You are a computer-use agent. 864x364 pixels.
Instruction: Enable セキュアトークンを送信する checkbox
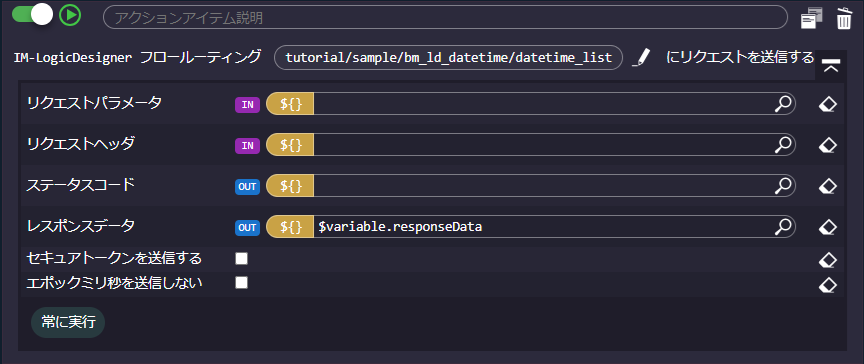tap(241, 258)
